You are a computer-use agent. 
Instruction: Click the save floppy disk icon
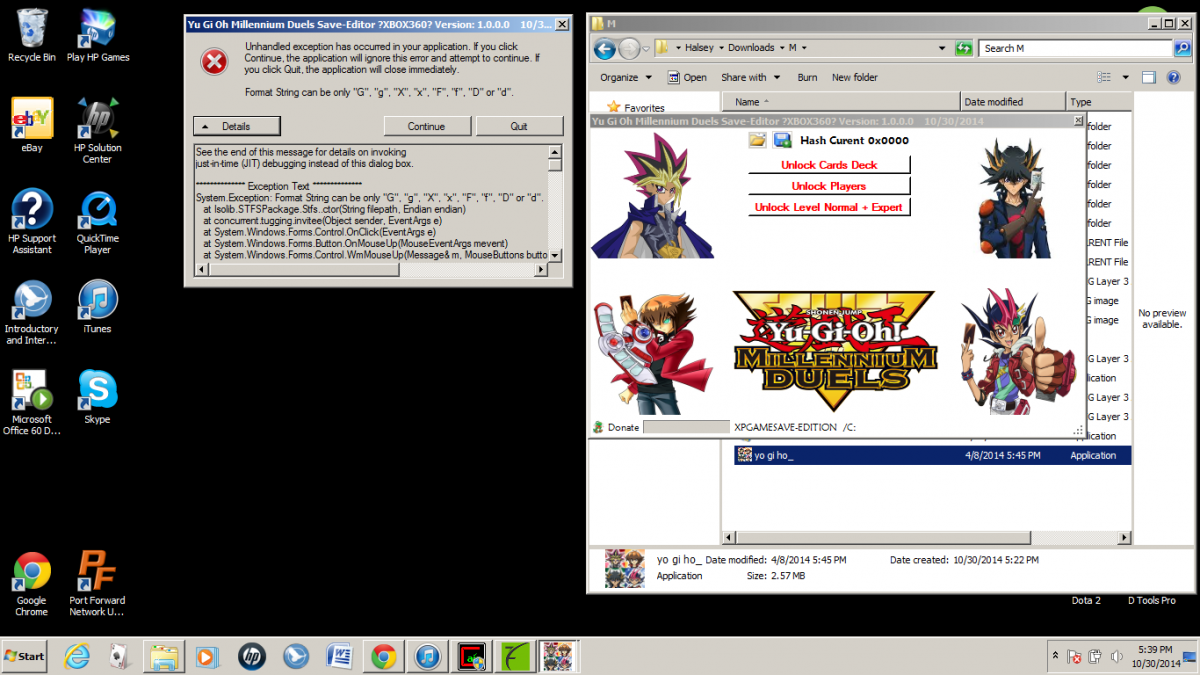point(782,141)
